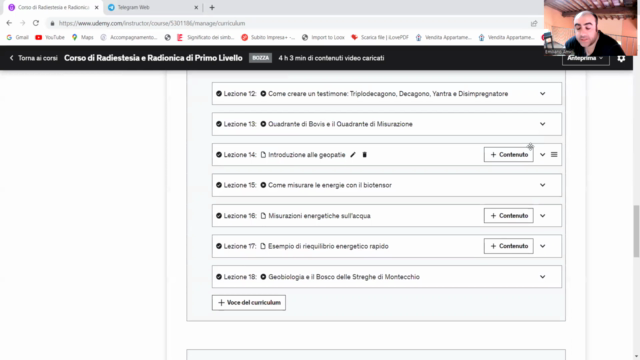Open the Gmail bookmark
The height and width of the screenshot is (360, 640).
(x=18, y=37)
